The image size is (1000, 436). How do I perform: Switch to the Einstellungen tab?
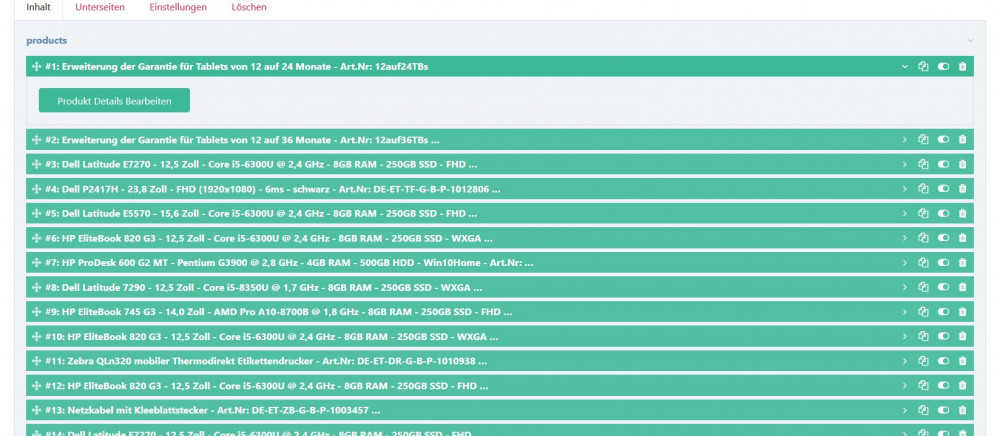coord(178,8)
